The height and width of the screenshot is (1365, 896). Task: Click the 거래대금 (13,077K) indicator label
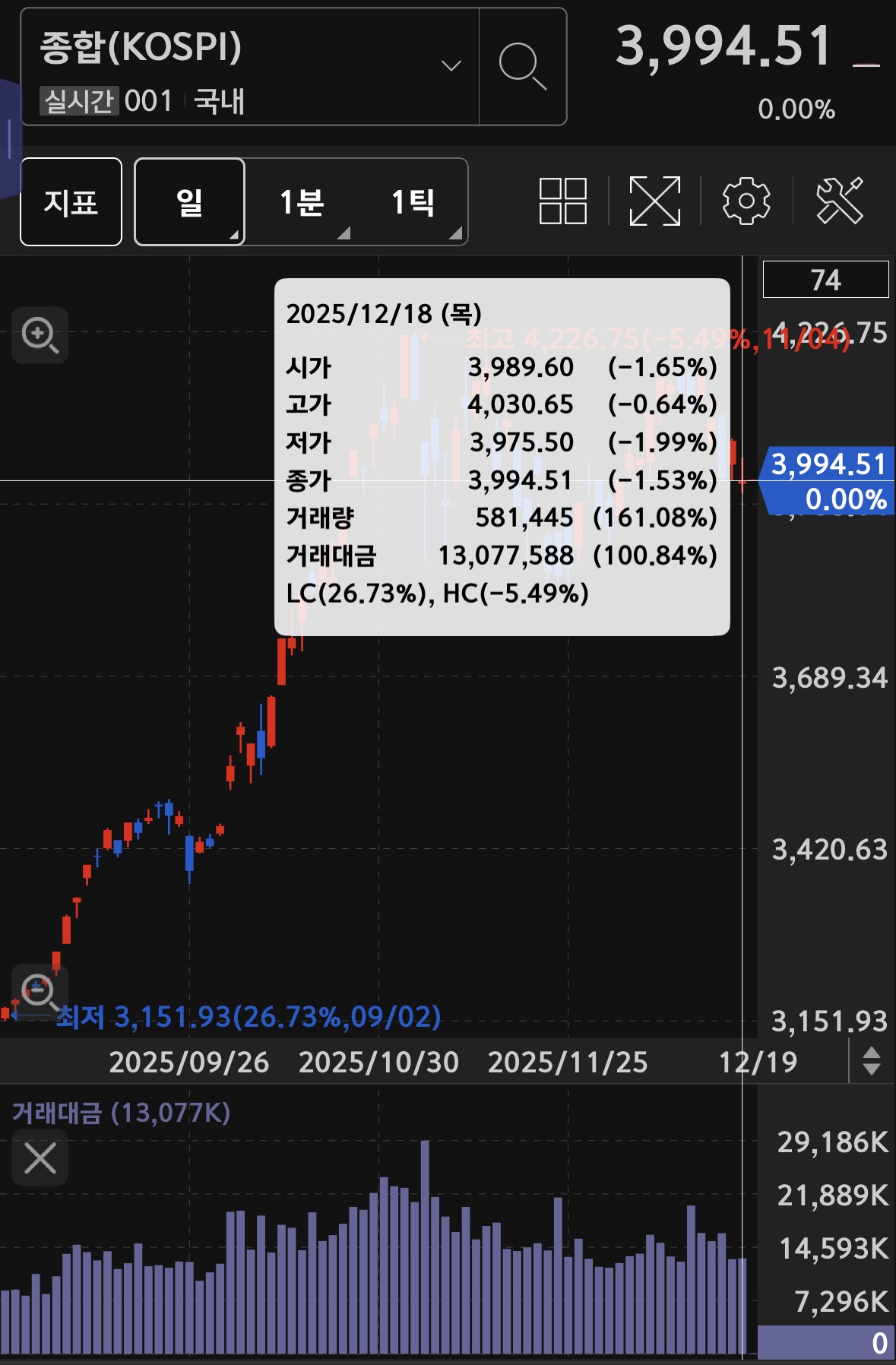tap(121, 1113)
